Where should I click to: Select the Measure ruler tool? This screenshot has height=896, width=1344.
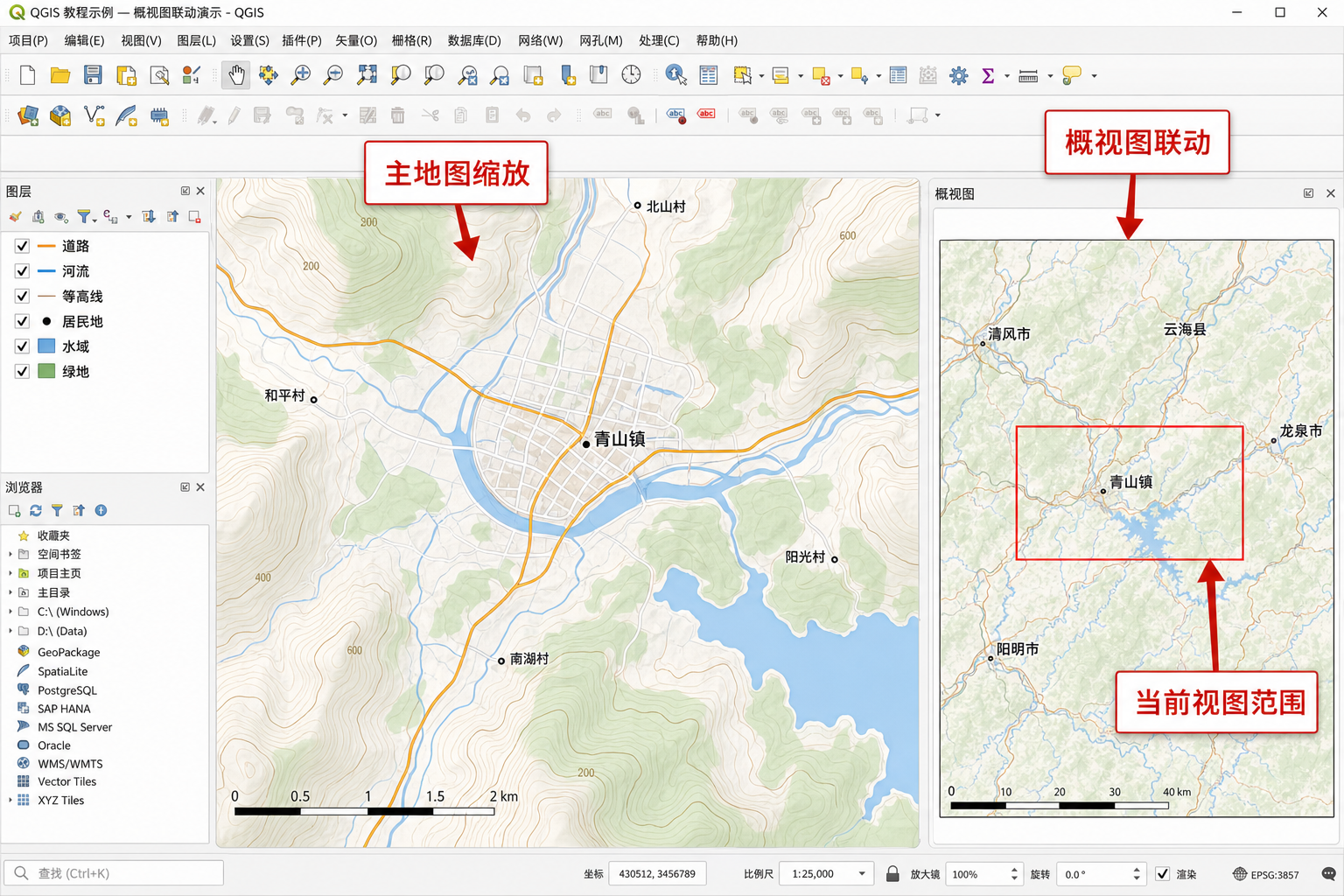click(1028, 76)
